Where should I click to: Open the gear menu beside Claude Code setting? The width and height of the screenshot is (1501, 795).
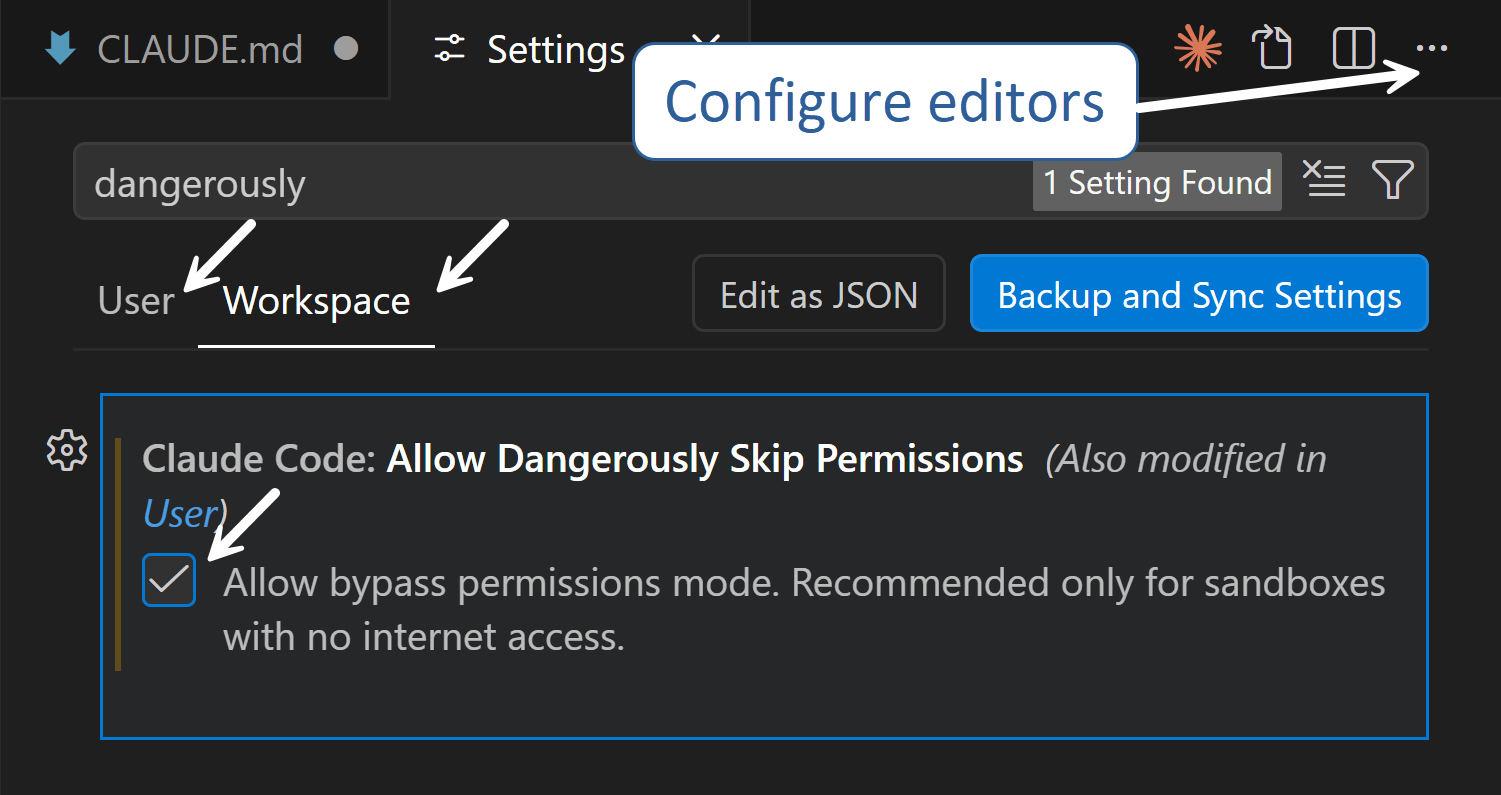pos(67,450)
